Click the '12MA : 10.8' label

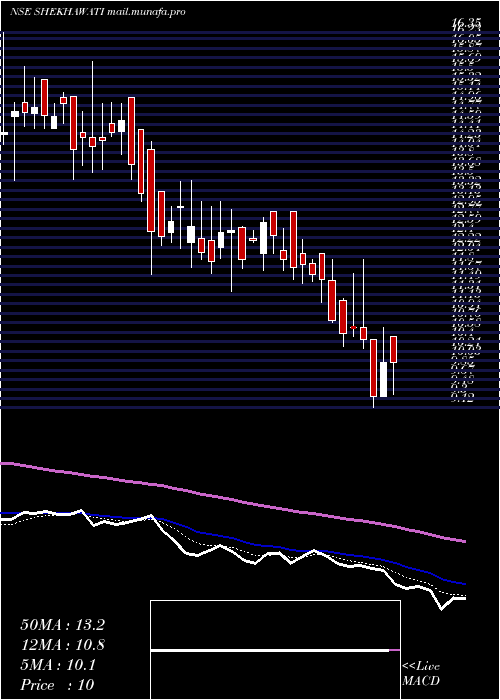pyautogui.click(x=62, y=645)
